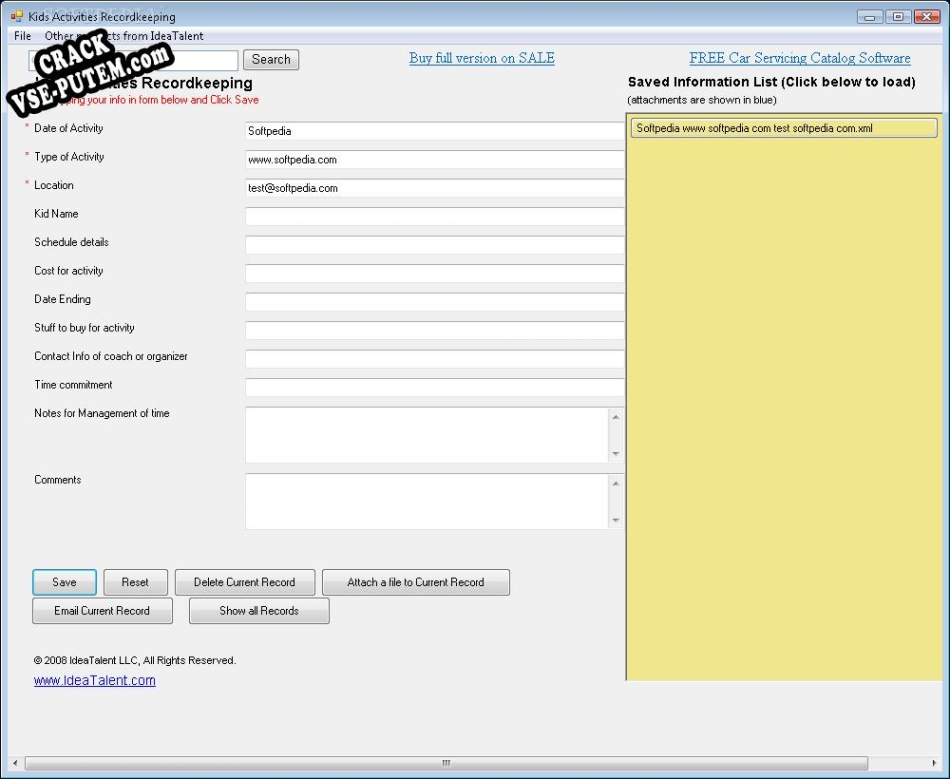Focus the Schedule details field

coord(434,245)
